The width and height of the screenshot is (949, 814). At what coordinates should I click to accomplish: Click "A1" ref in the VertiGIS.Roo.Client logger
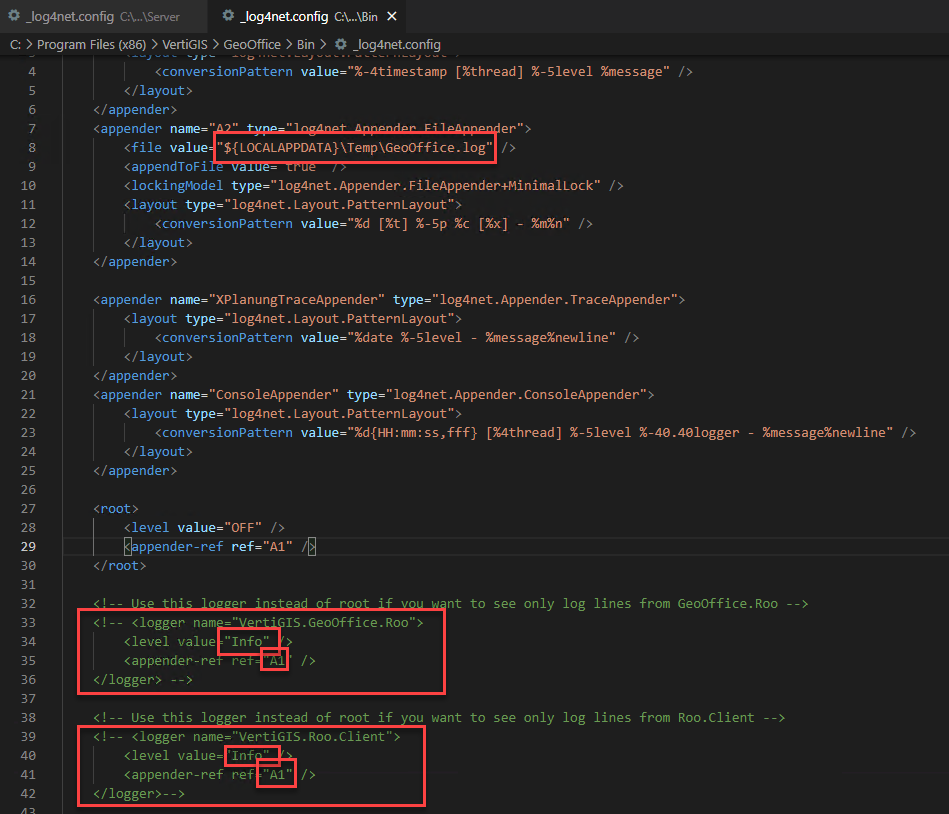click(277, 774)
